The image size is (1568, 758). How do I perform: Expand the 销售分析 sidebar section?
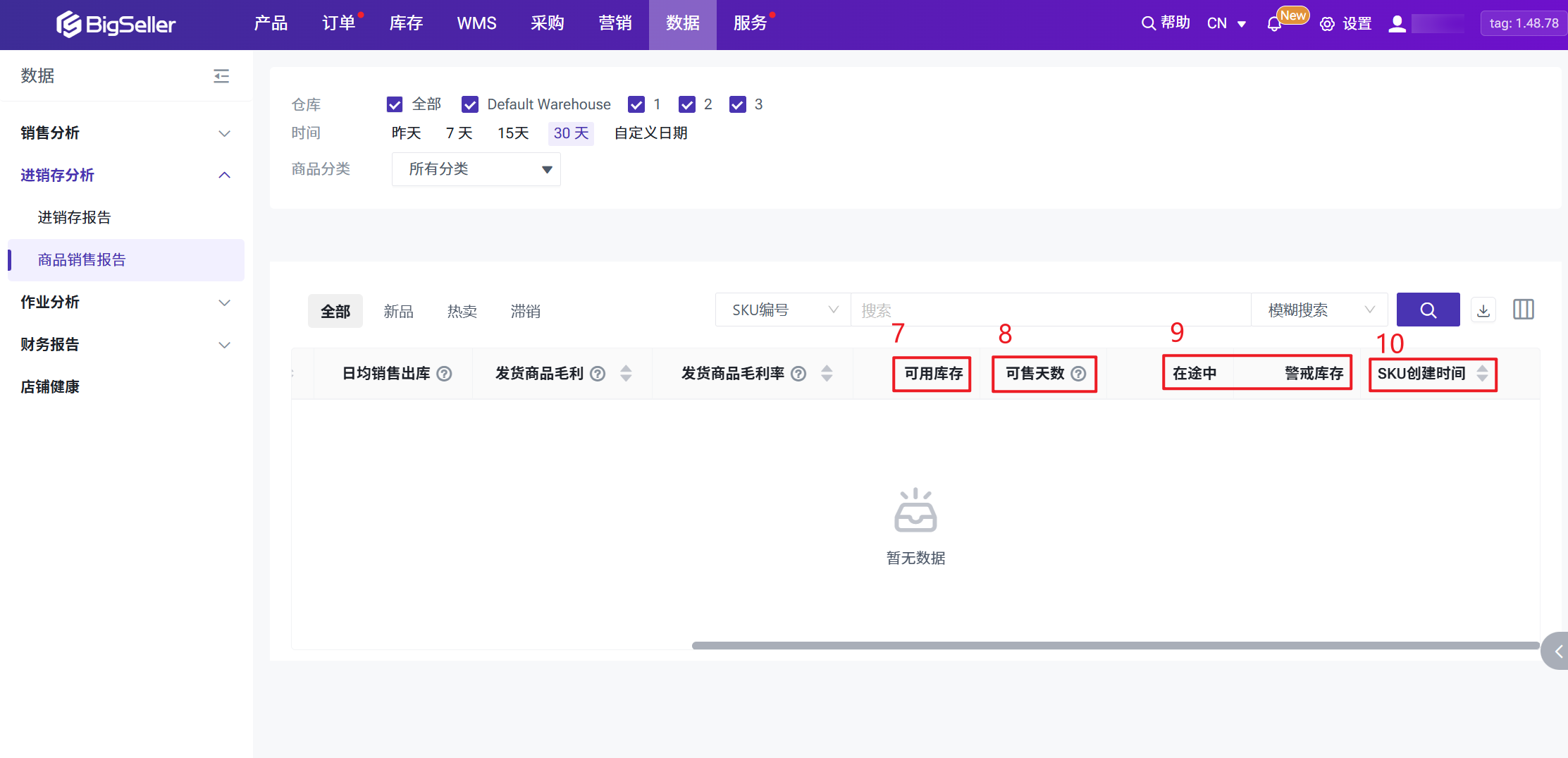125,133
